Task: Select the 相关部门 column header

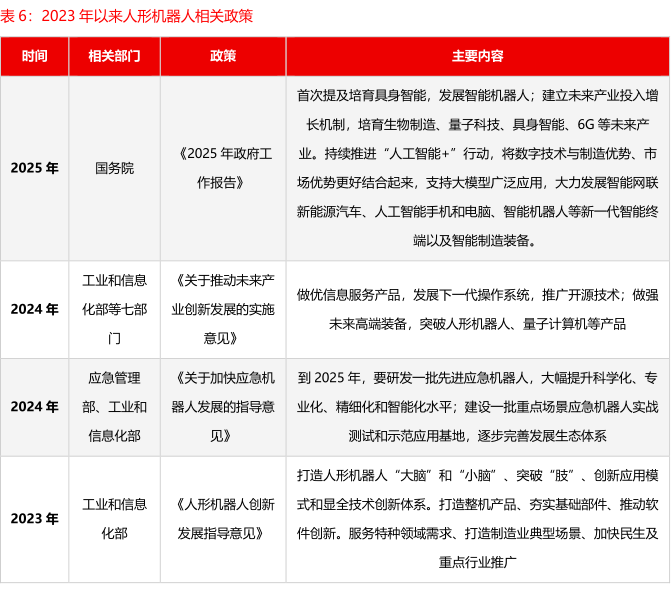Action: coord(114,56)
